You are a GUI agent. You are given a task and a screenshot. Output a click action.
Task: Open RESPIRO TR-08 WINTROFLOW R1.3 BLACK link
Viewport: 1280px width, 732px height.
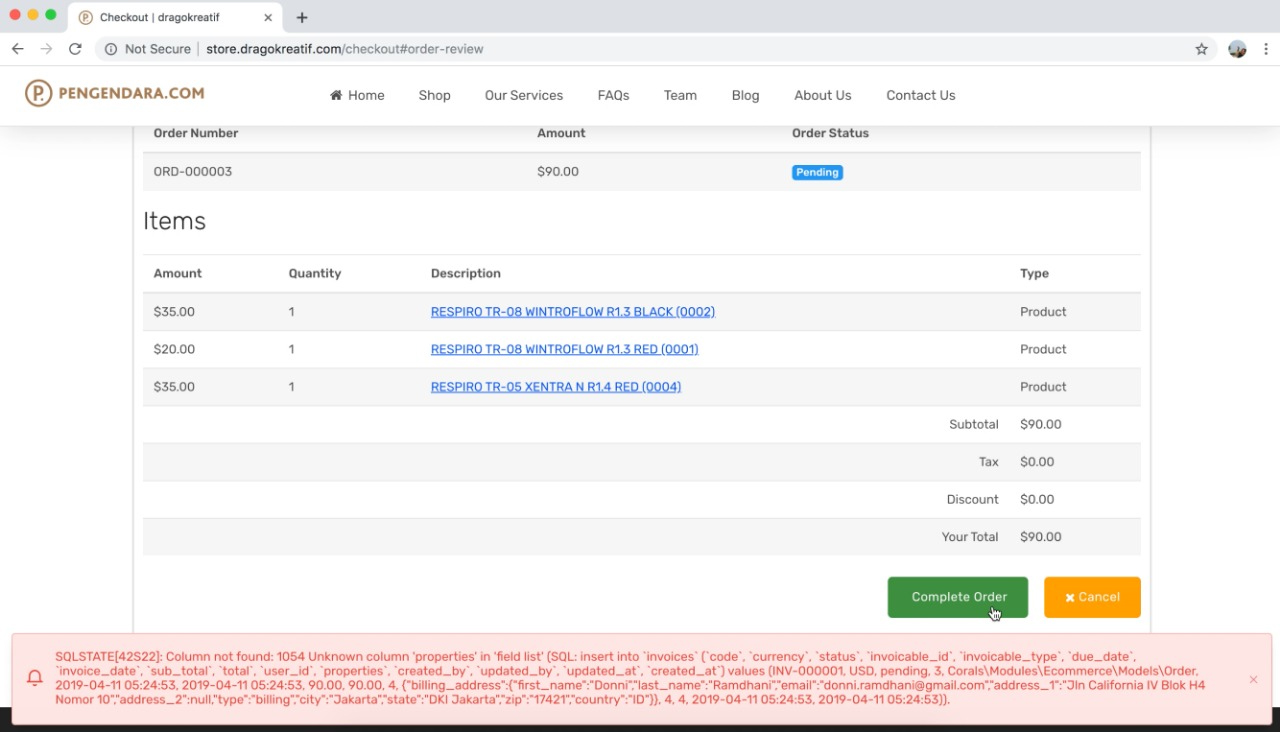[572, 312]
